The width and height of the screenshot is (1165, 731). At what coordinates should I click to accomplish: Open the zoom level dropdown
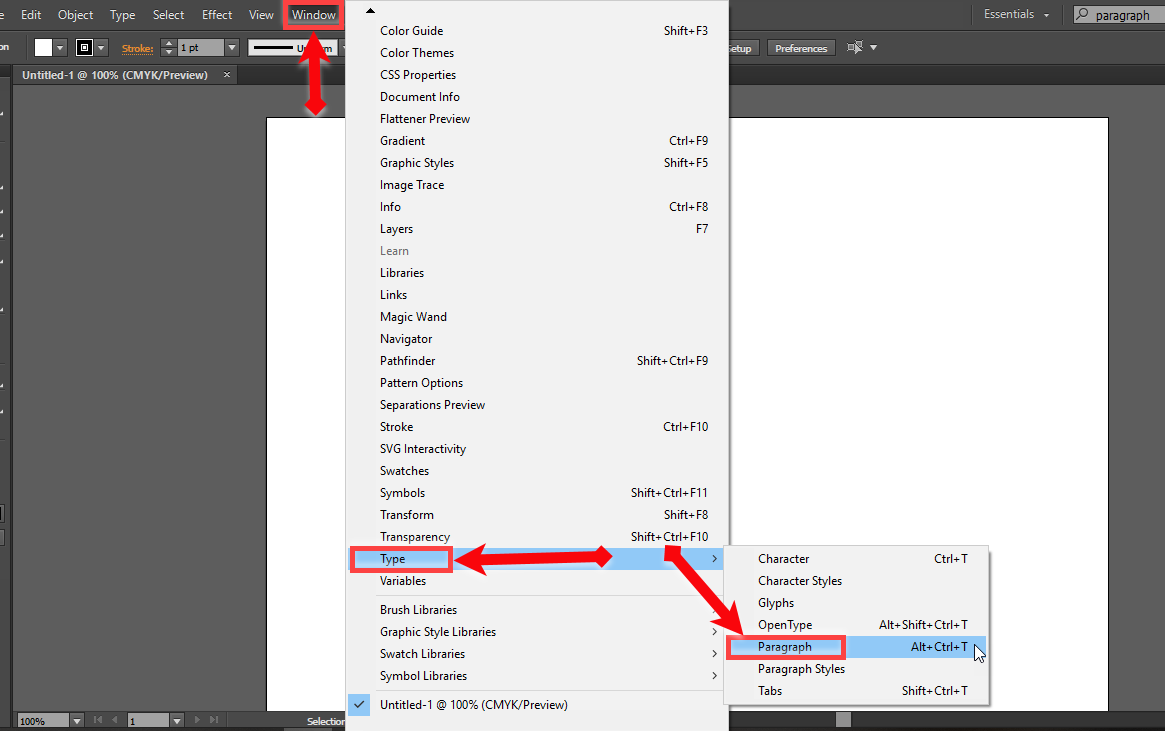(x=77, y=721)
